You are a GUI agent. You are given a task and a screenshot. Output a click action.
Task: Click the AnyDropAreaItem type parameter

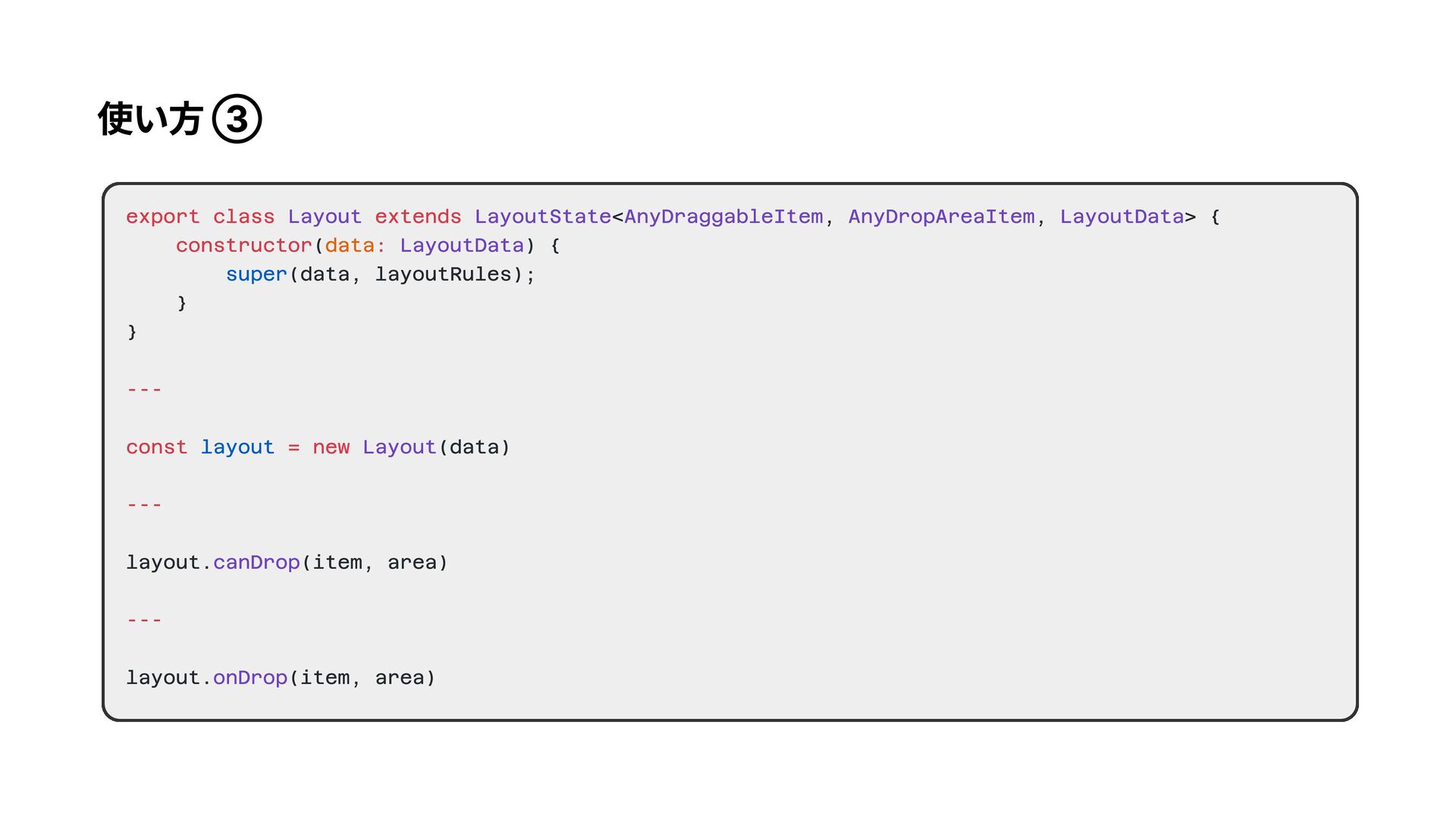point(941,217)
